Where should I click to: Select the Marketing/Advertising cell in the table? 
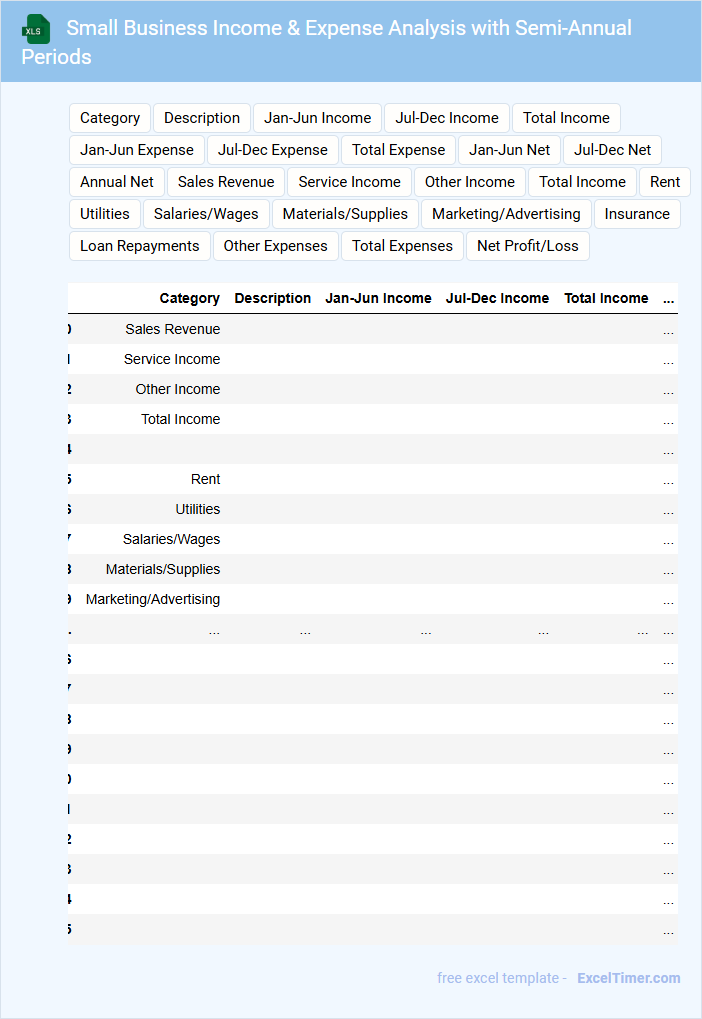click(x=153, y=599)
